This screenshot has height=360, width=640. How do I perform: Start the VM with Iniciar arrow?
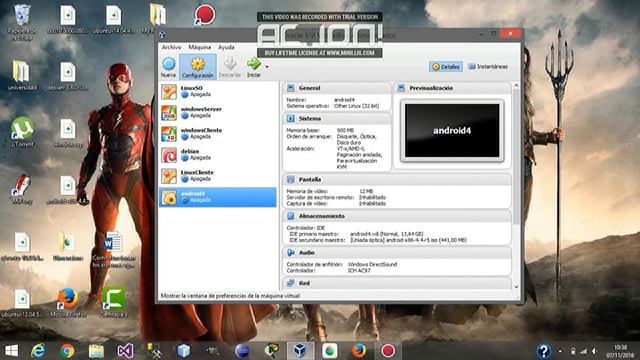253,67
